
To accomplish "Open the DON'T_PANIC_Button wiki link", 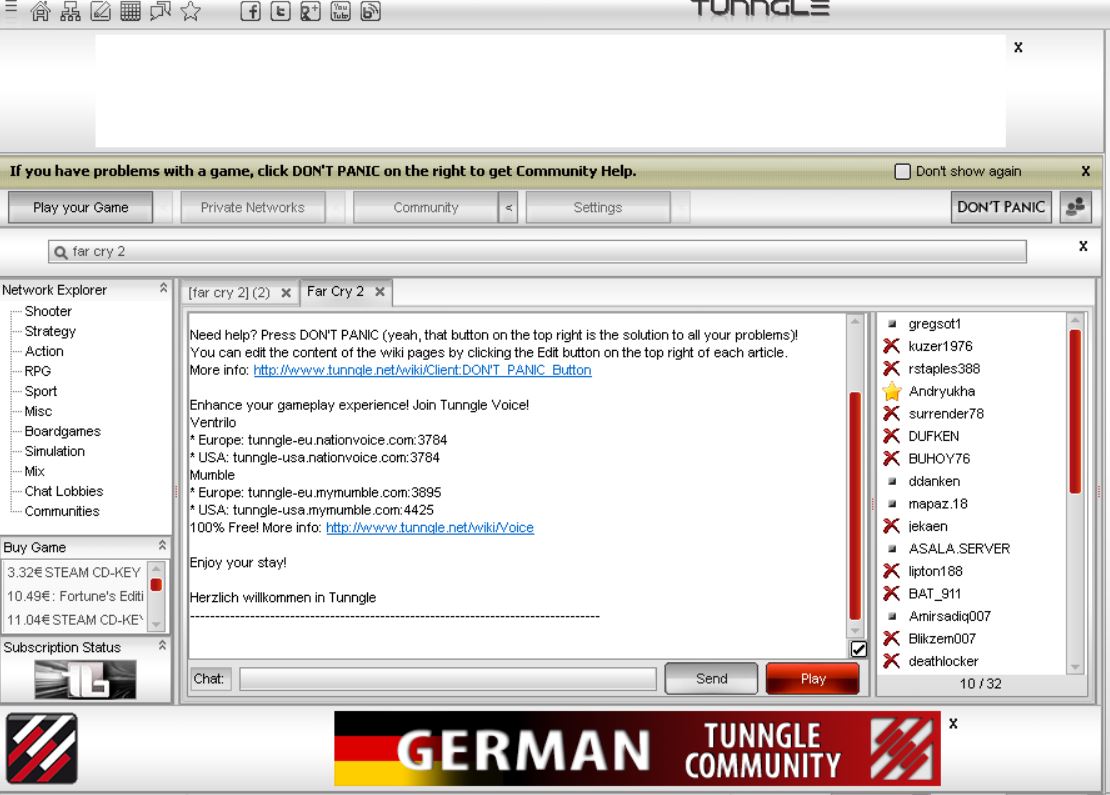I will point(422,370).
